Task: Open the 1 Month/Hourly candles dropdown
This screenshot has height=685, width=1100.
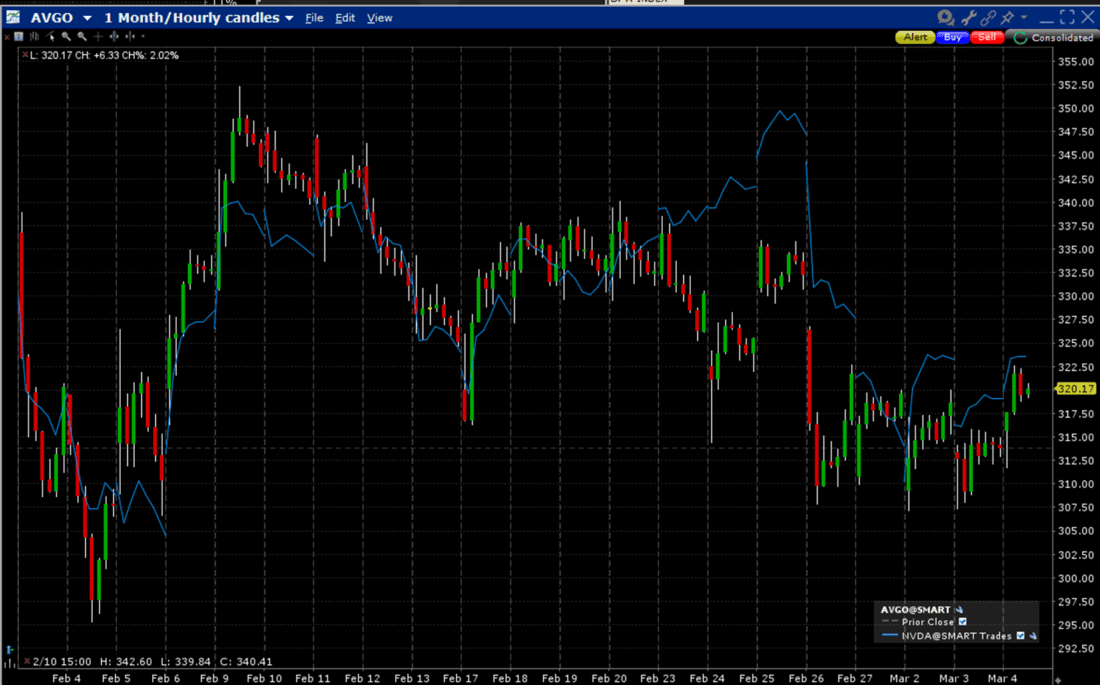Action: pos(290,17)
